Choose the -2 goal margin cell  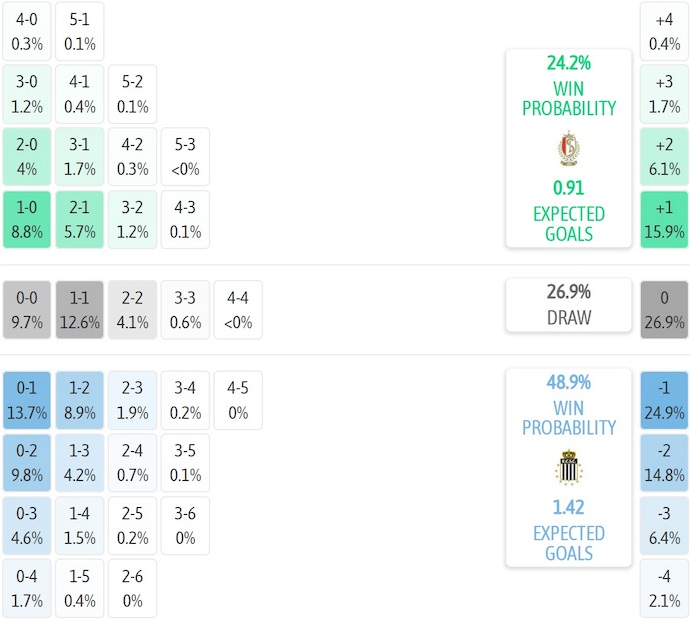click(x=664, y=463)
